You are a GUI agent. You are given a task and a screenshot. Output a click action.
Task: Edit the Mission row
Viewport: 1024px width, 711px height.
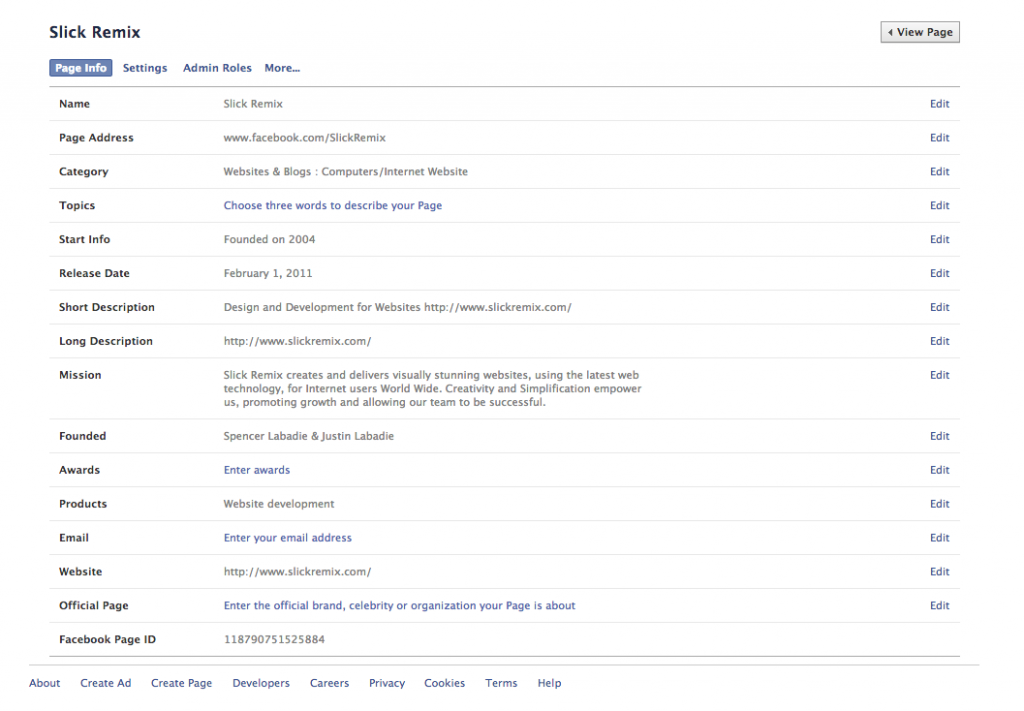(939, 375)
